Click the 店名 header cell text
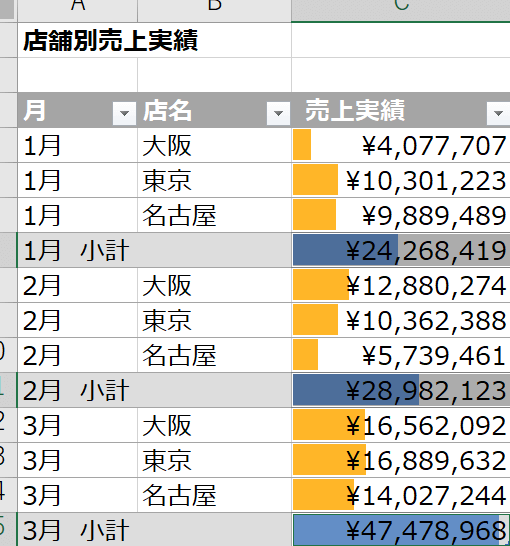The height and width of the screenshot is (546, 510). (167, 110)
